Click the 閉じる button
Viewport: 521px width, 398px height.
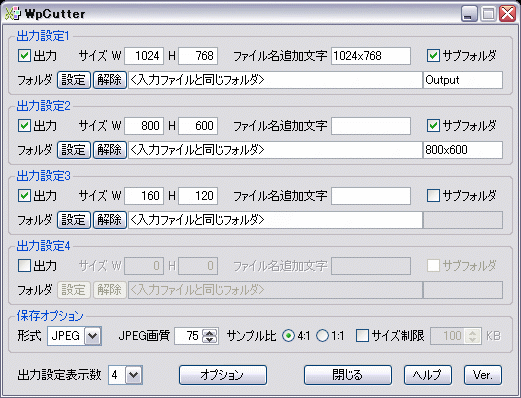(x=348, y=375)
